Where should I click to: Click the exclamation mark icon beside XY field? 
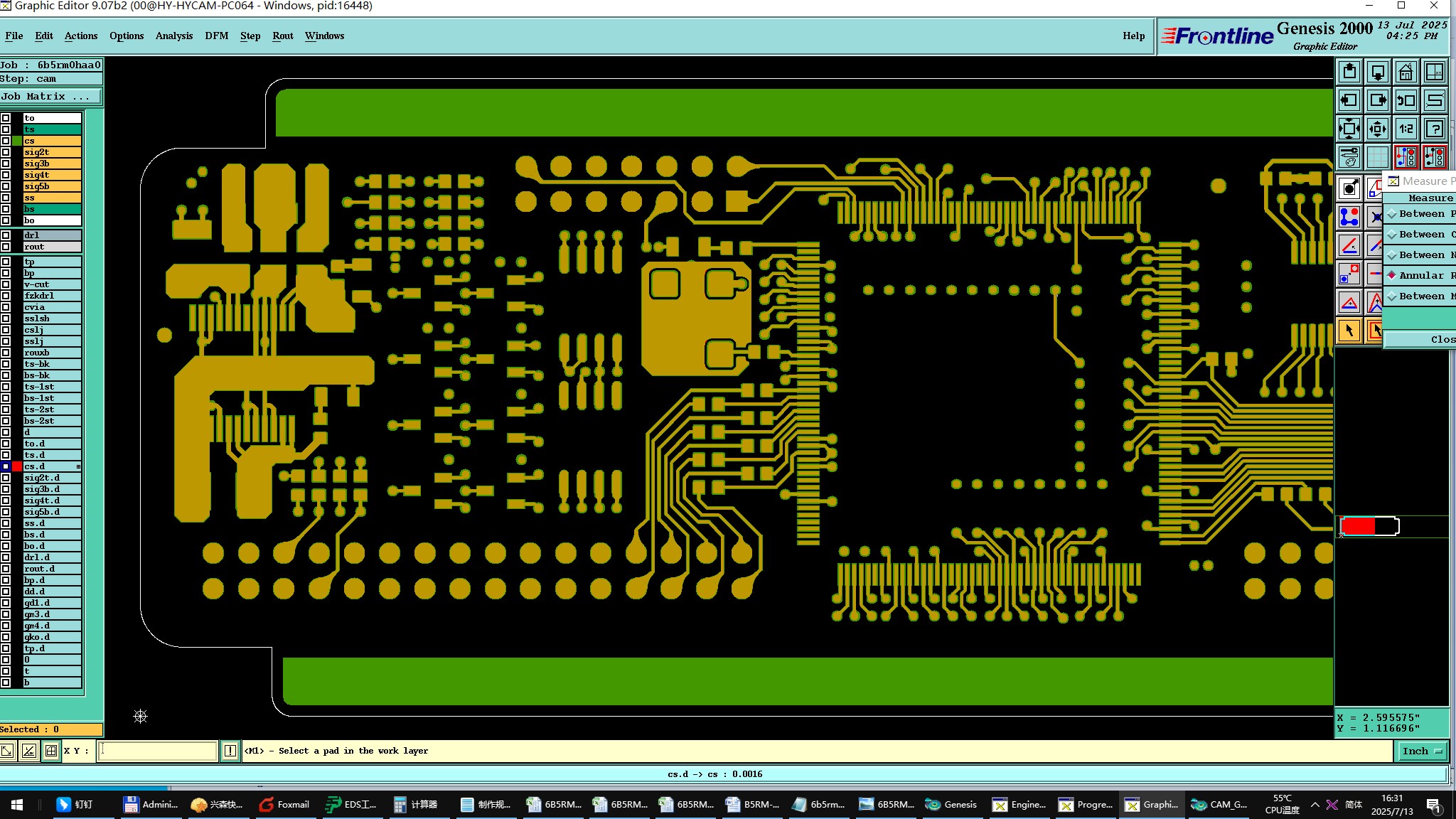tap(230, 751)
